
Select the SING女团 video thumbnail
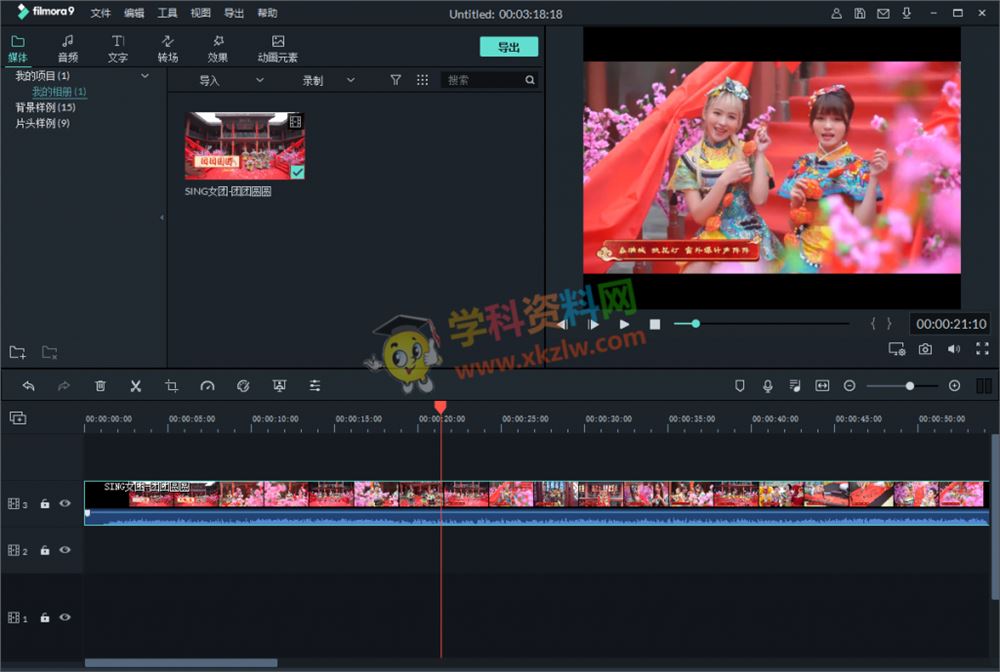point(245,146)
